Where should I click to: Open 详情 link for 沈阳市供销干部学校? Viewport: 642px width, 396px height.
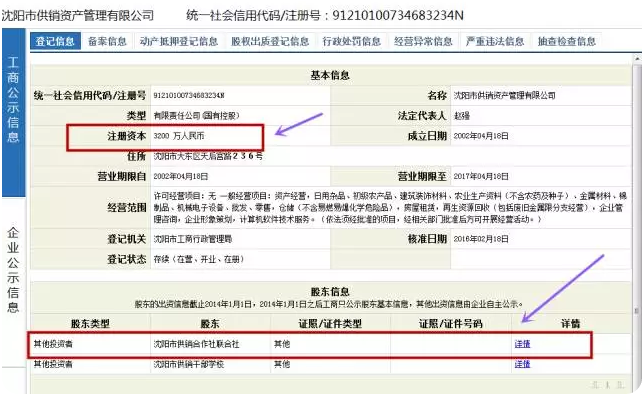pos(522,364)
